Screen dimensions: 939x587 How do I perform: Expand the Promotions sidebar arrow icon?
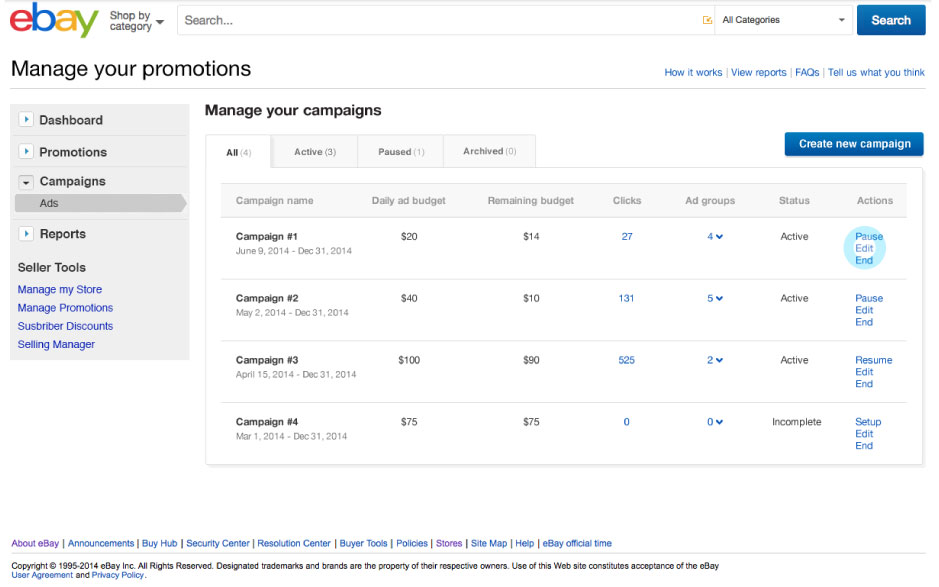click(x=26, y=152)
